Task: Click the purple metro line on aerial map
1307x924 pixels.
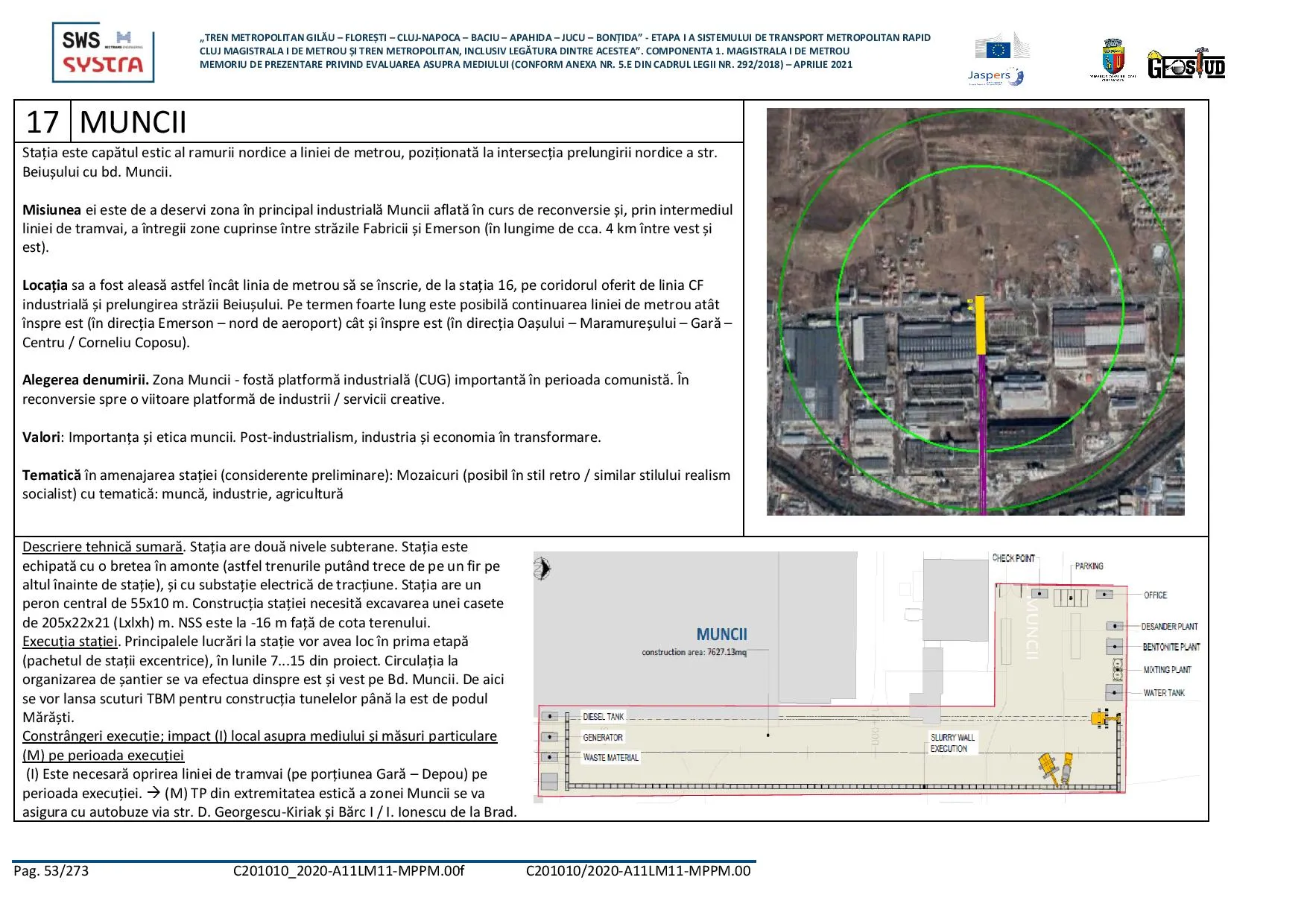Action: 982,432
